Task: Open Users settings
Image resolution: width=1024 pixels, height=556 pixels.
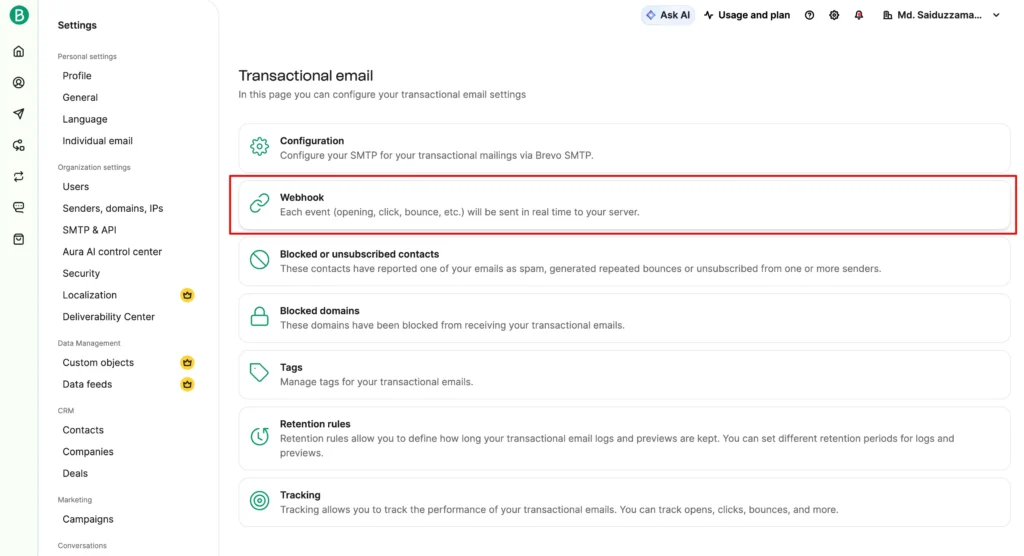Action: (76, 186)
